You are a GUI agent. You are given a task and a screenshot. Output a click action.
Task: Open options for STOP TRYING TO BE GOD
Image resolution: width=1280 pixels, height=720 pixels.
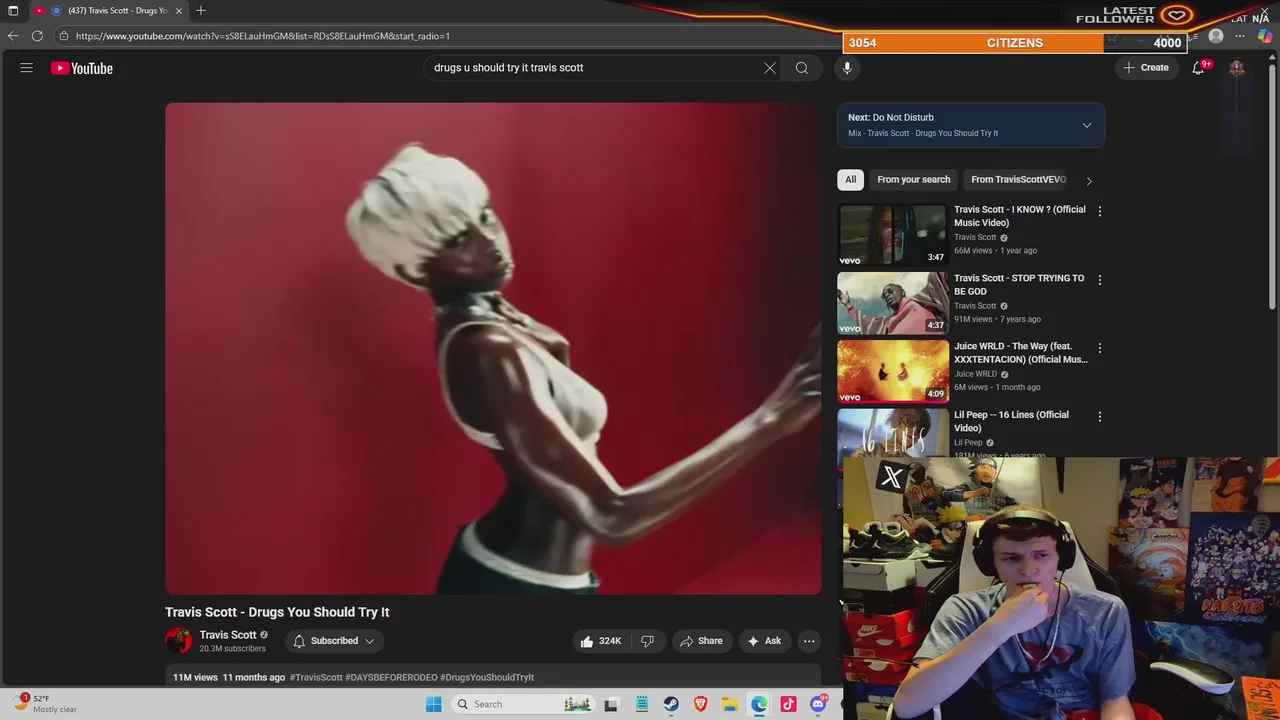pos(1099,280)
